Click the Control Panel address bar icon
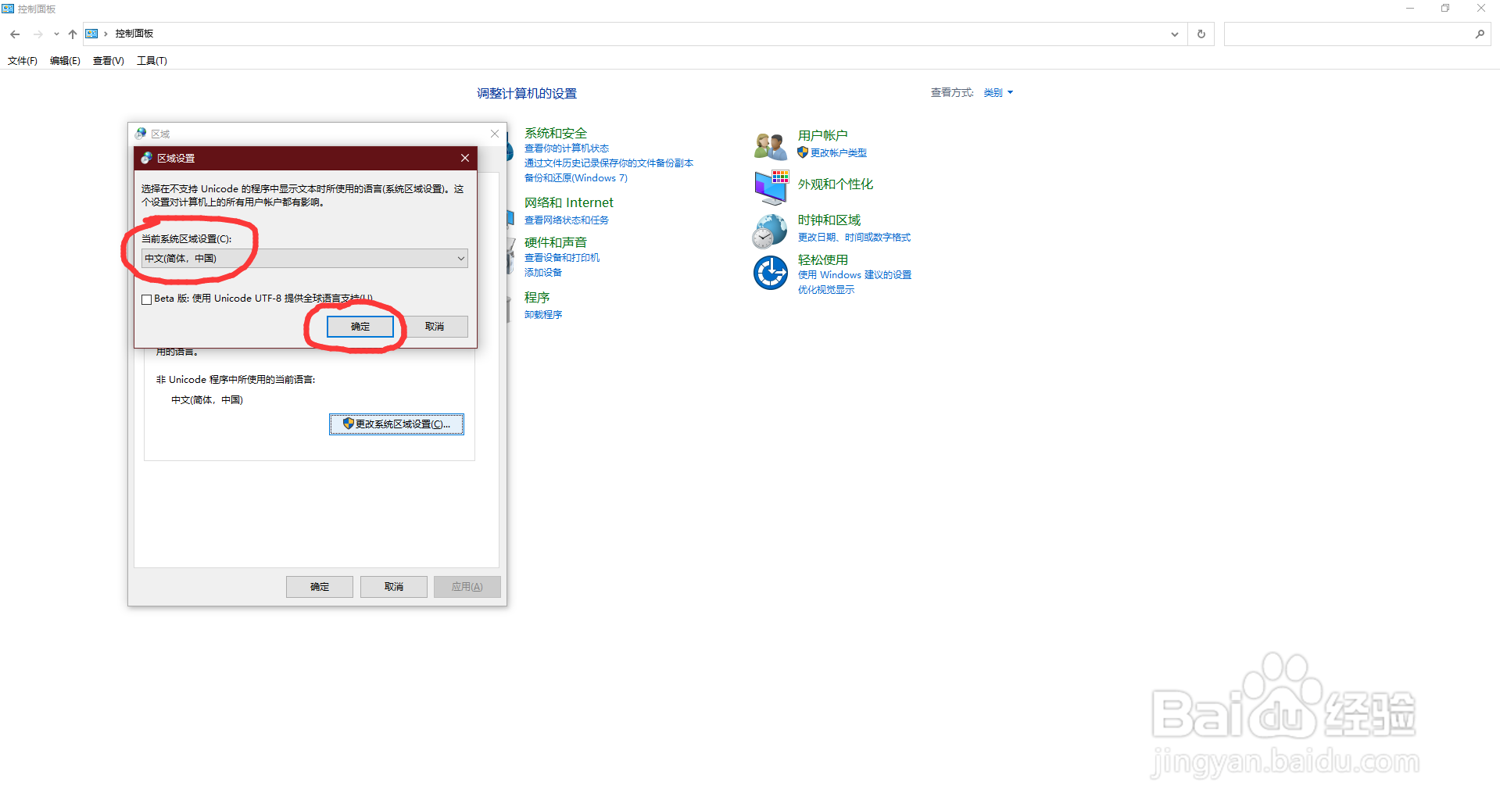Screen dimensions: 1500x812 tap(92, 34)
